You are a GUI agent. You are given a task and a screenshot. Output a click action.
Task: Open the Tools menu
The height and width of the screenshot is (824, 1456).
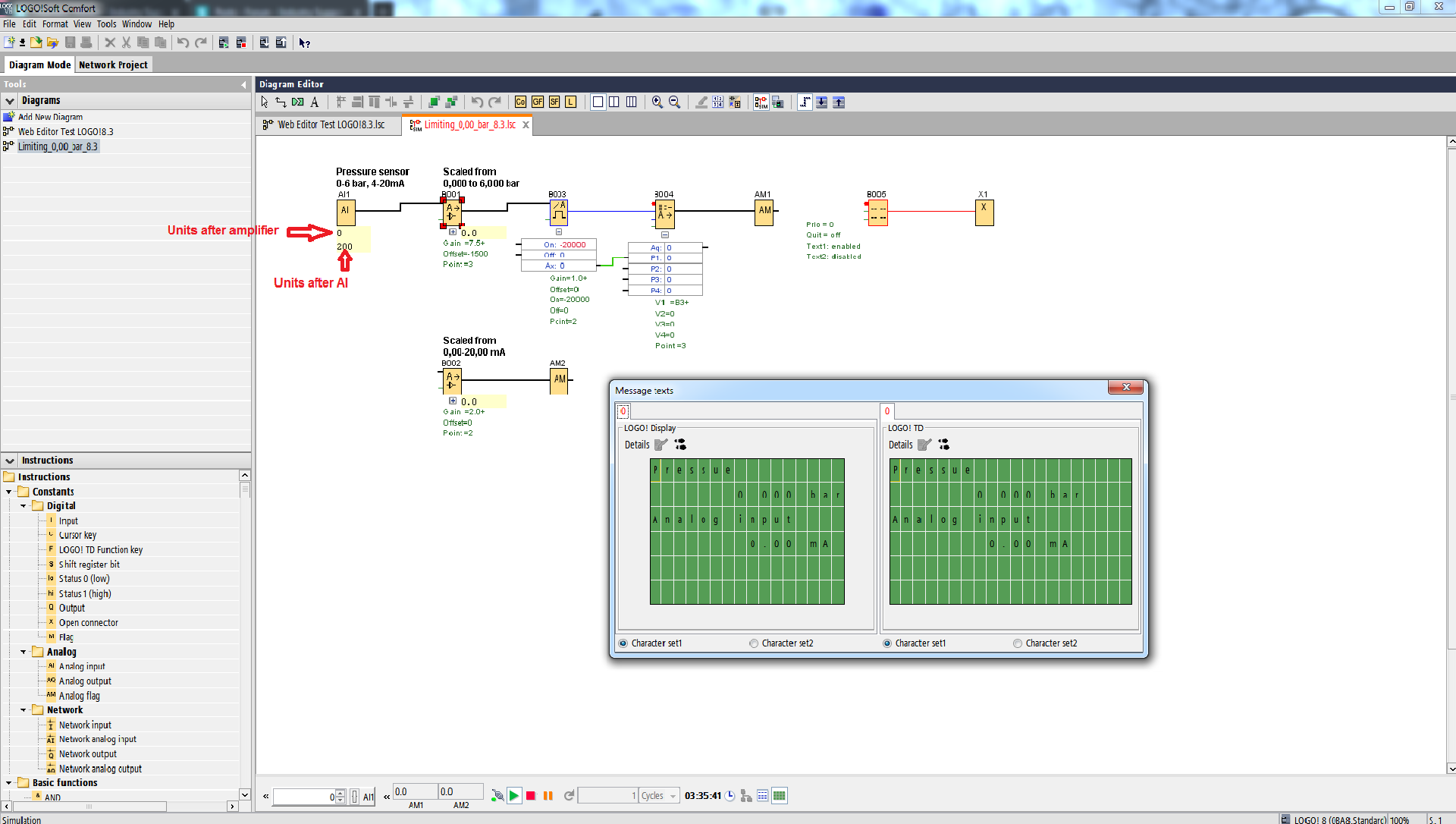pyautogui.click(x=106, y=24)
